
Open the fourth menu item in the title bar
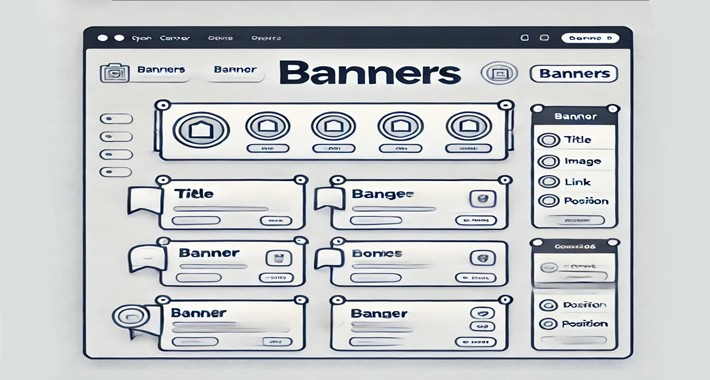click(x=266, y=38)
